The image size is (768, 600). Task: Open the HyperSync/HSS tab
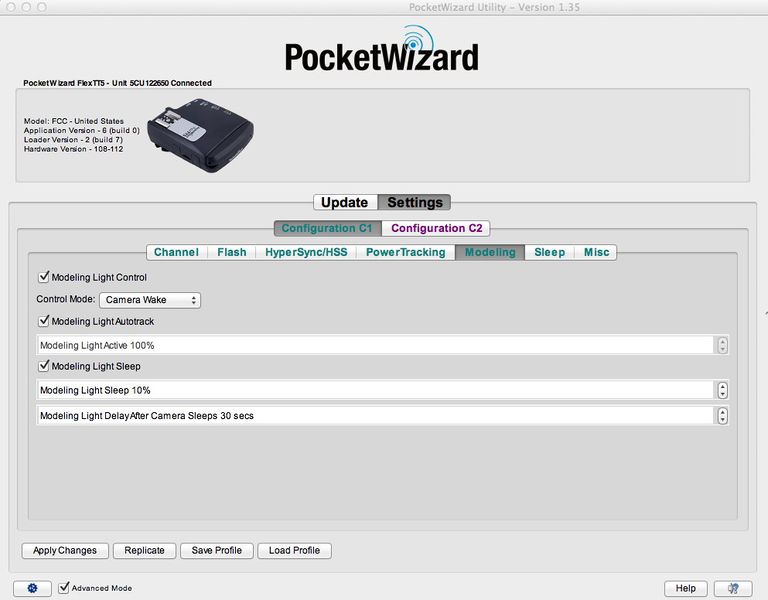(306, 252)
